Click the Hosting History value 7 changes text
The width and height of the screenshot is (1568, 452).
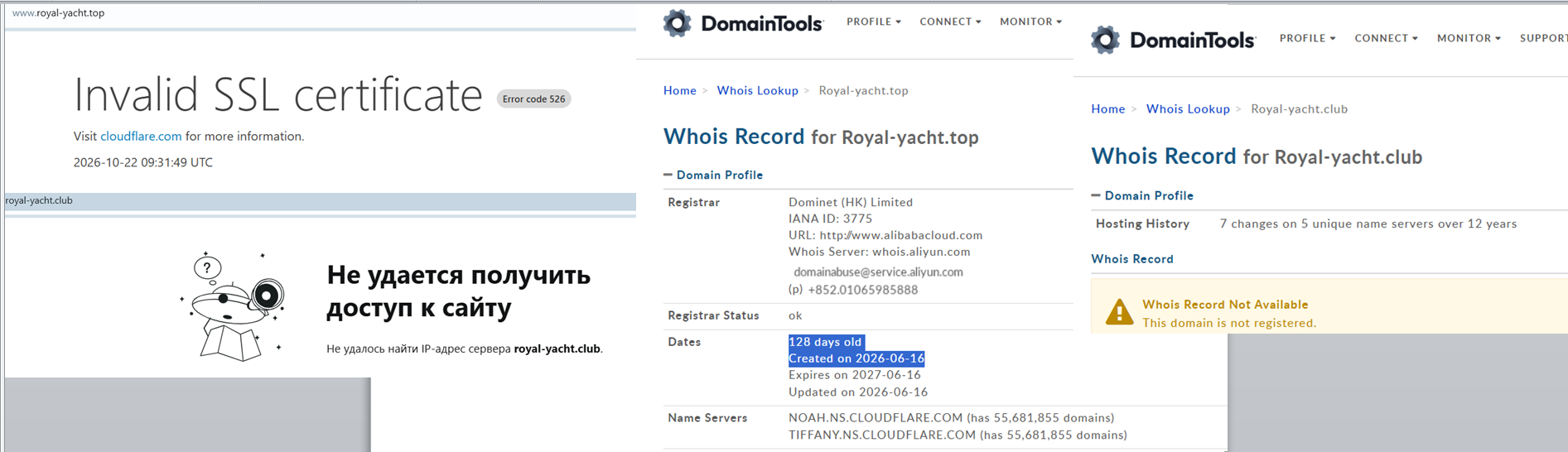coord(1368,224)
